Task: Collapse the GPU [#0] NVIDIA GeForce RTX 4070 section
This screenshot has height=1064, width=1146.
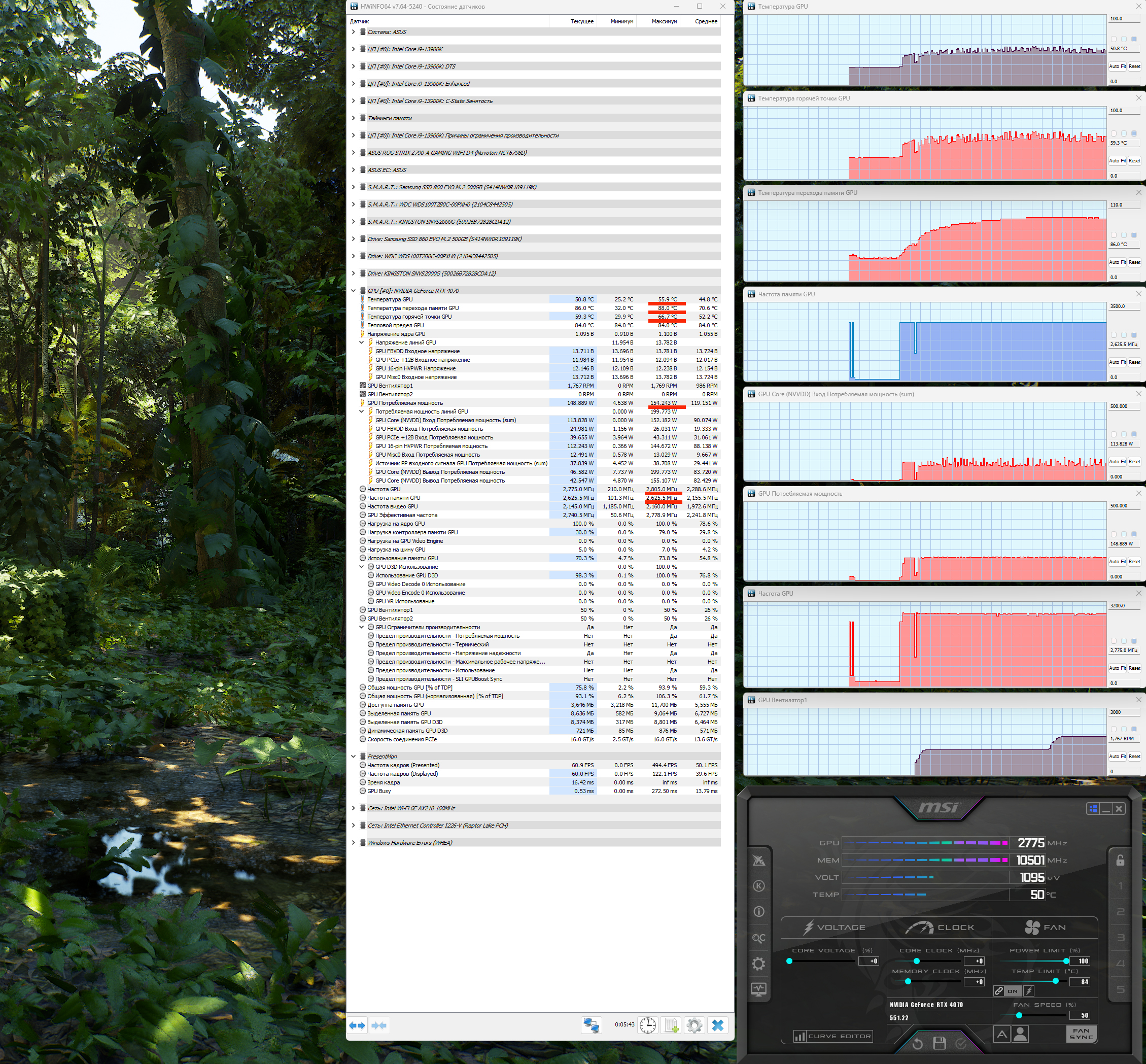Action: (354, 291)
